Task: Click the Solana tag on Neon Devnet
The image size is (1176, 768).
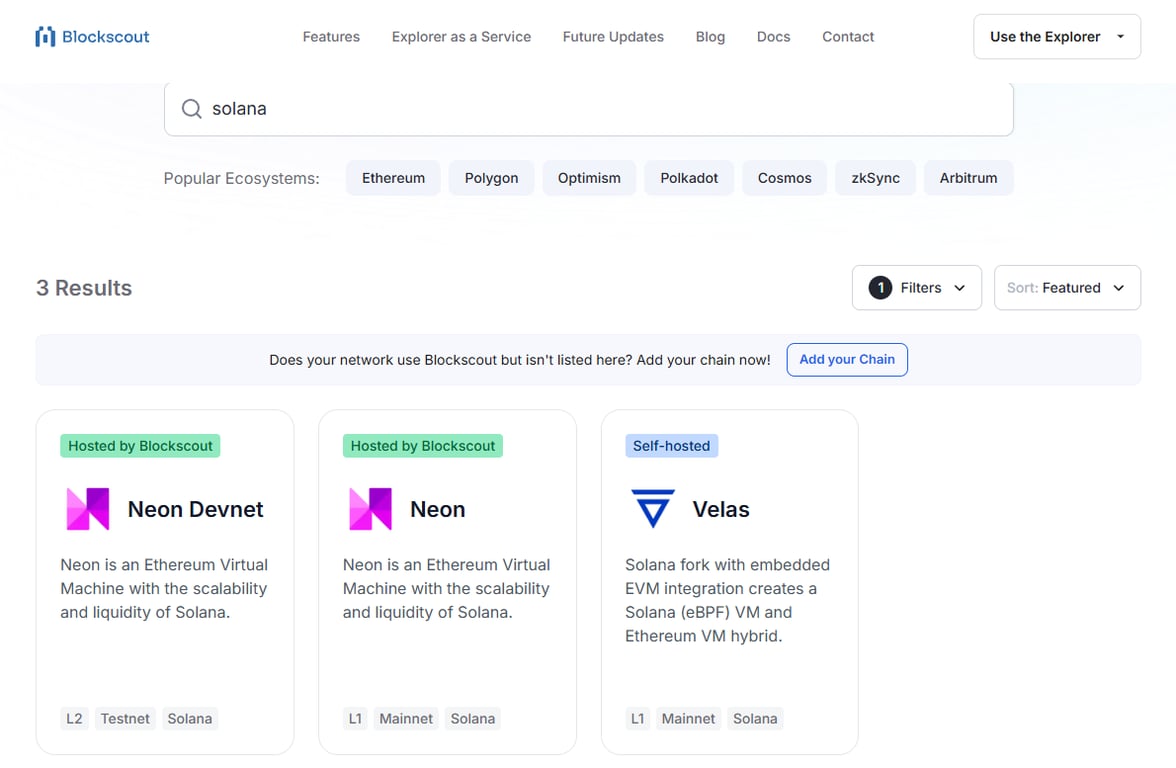Action: tap(190, 718)
